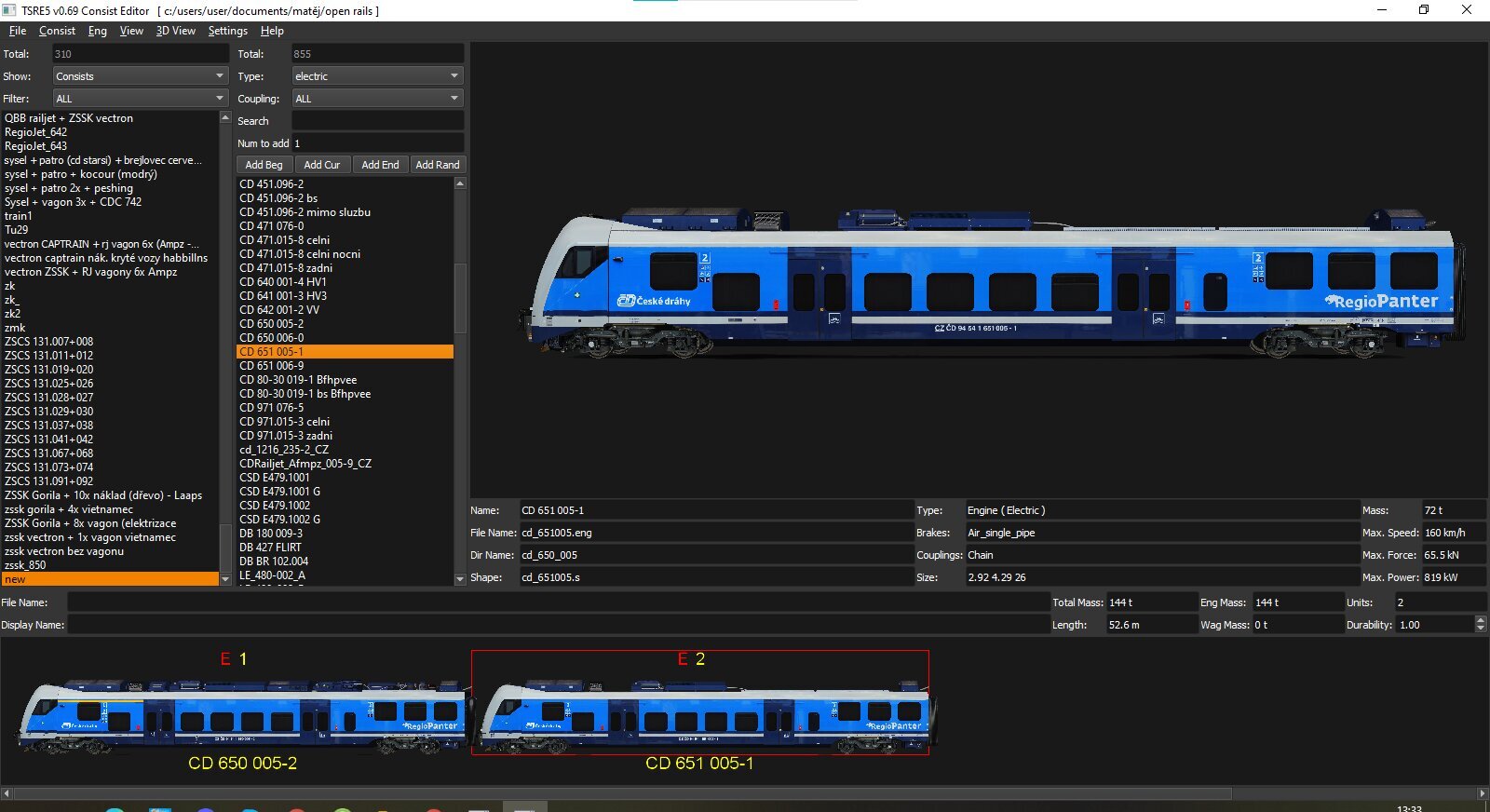
Task: Select consist 'ZSCS 131.007+008'
Action: click(111, 342)
